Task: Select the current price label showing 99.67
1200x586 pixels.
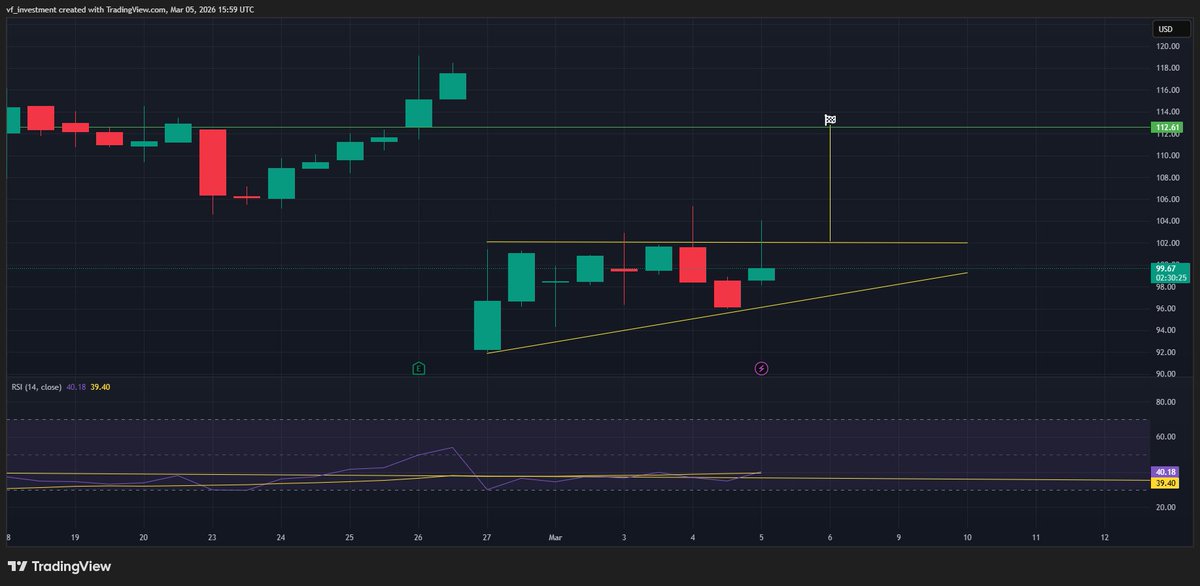Action: [1166, 269]
